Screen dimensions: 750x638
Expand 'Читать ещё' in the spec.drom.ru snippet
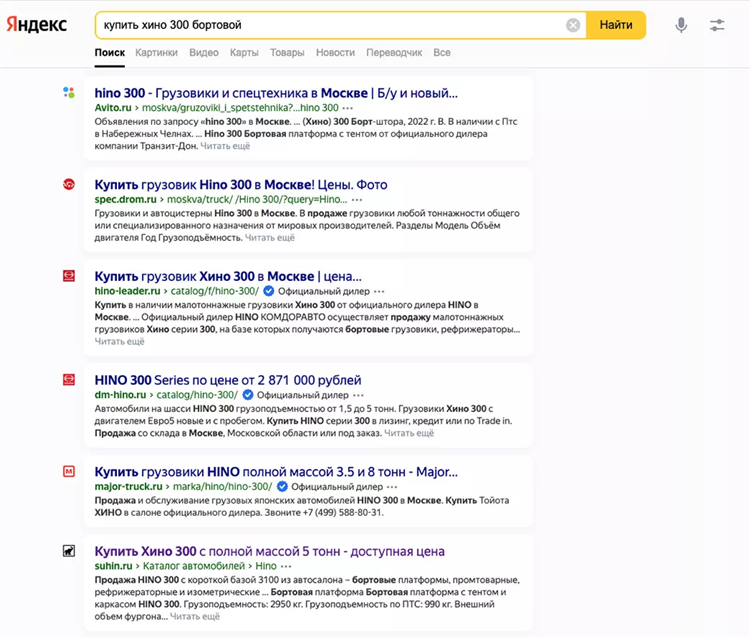[x=270, y=238]
